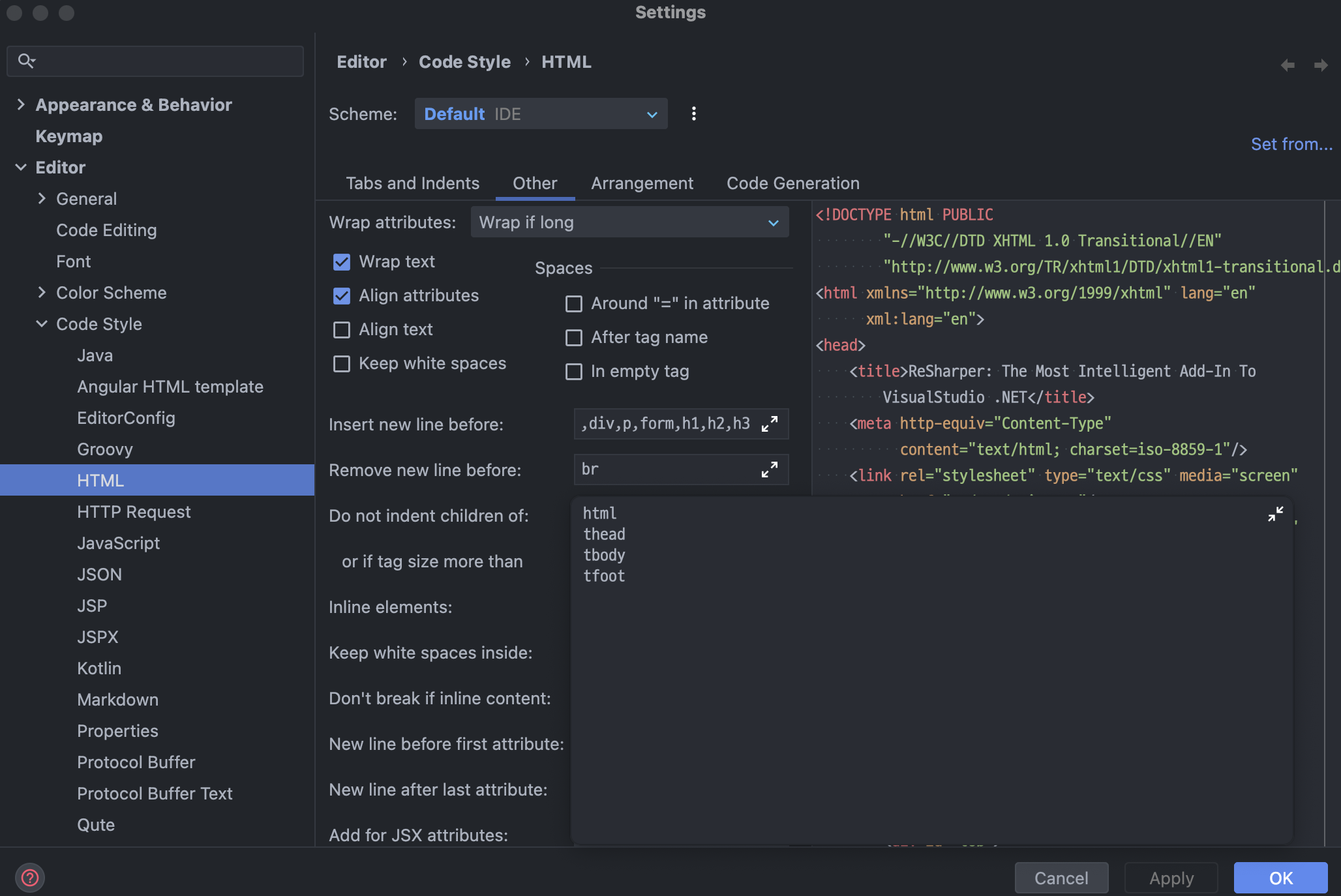The image size is (1341, 896).
Task: Enable the Keep white spaces checkbox
Action: tap(342, 364)
